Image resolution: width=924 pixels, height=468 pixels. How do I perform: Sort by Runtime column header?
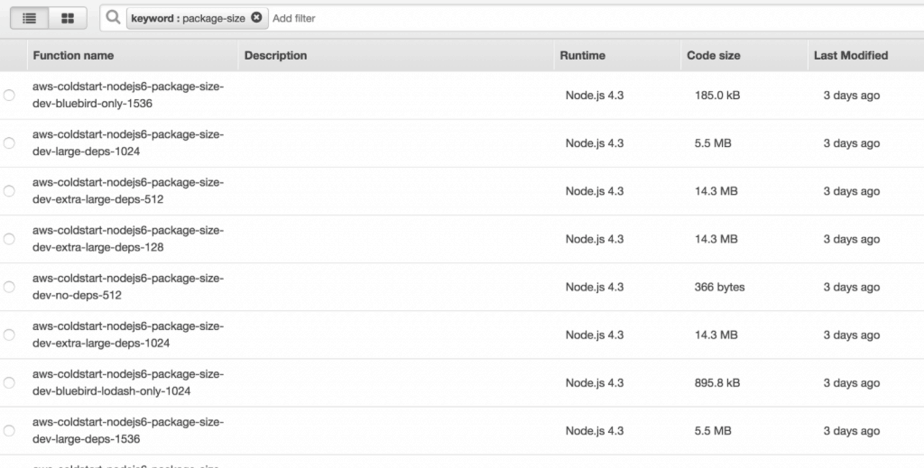582,56
